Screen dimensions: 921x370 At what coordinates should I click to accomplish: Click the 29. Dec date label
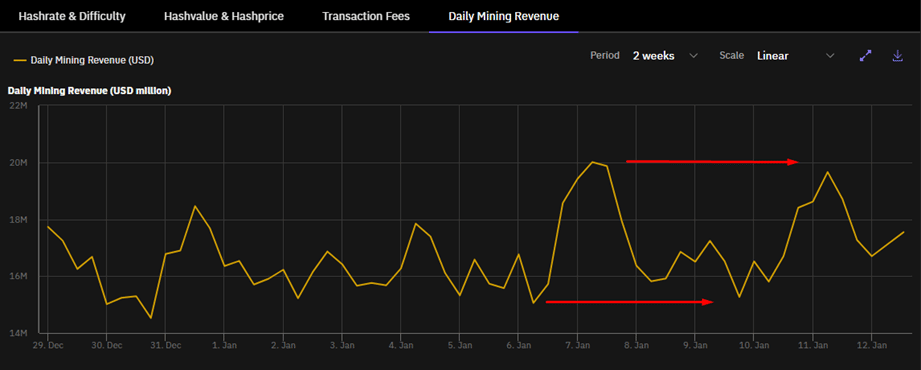(x=48, y=345)
